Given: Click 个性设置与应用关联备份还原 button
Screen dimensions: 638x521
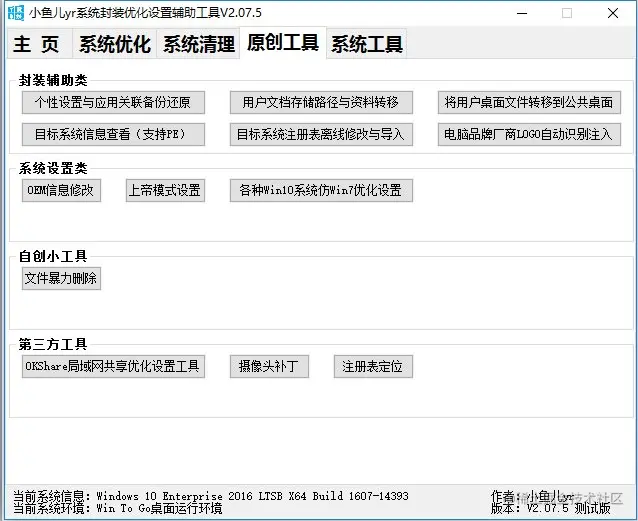Looking at the screenshot, I should 113,102.
